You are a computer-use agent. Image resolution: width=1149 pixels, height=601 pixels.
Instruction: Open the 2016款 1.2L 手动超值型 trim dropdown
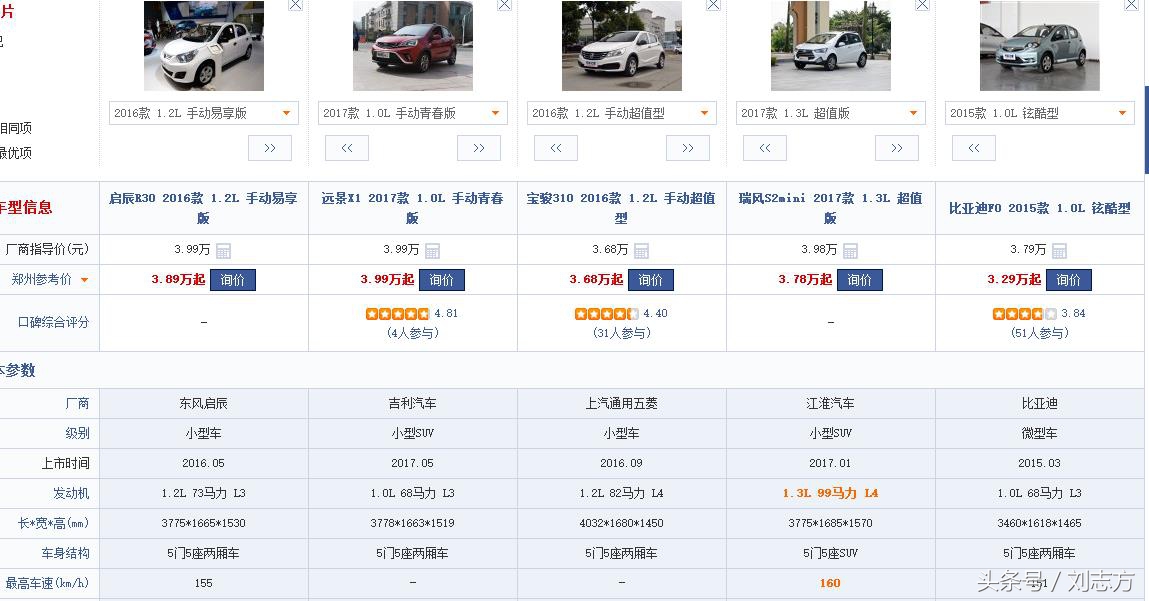coord(621,113)
